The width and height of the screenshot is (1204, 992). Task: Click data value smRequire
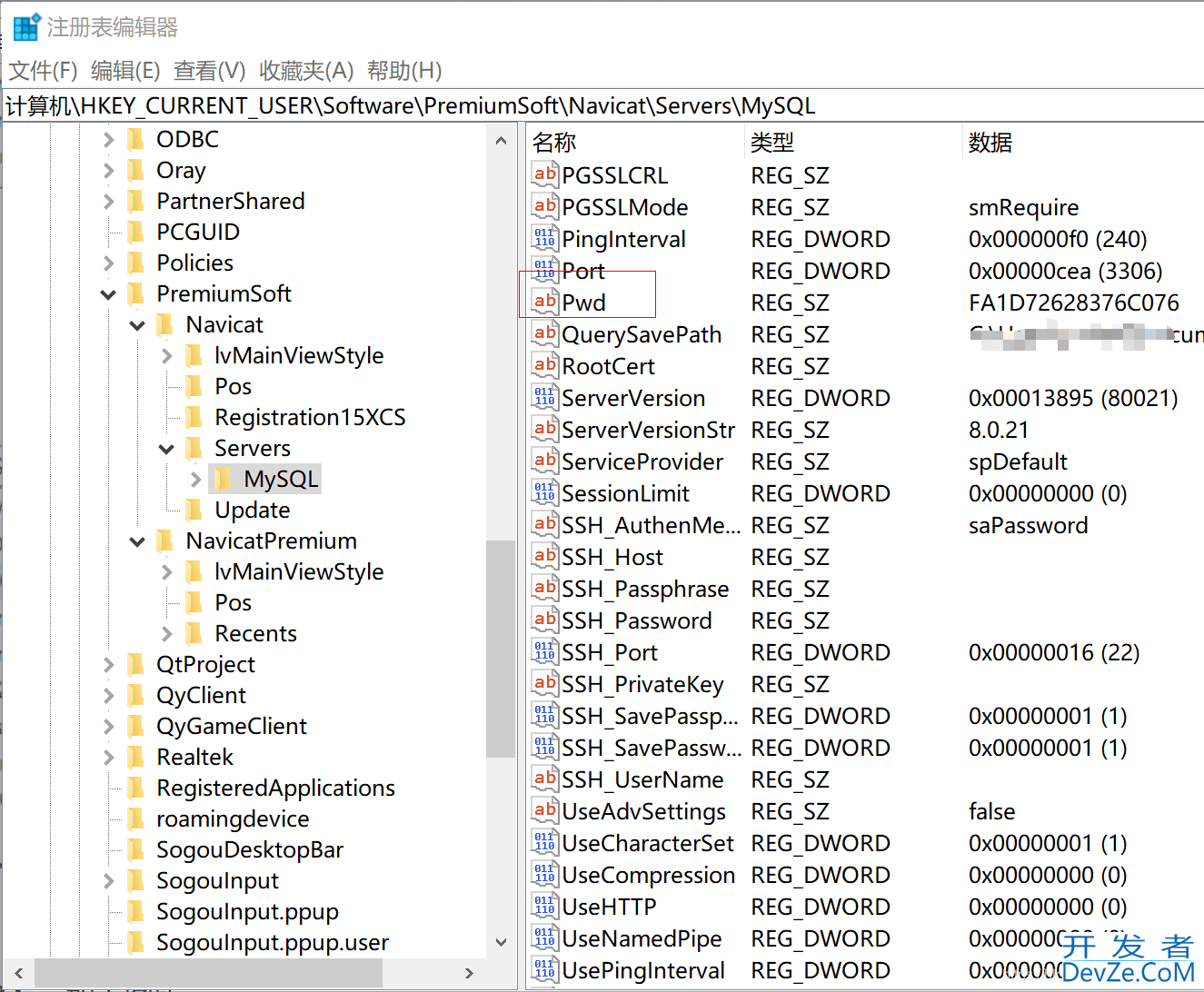coord(1024,207)
